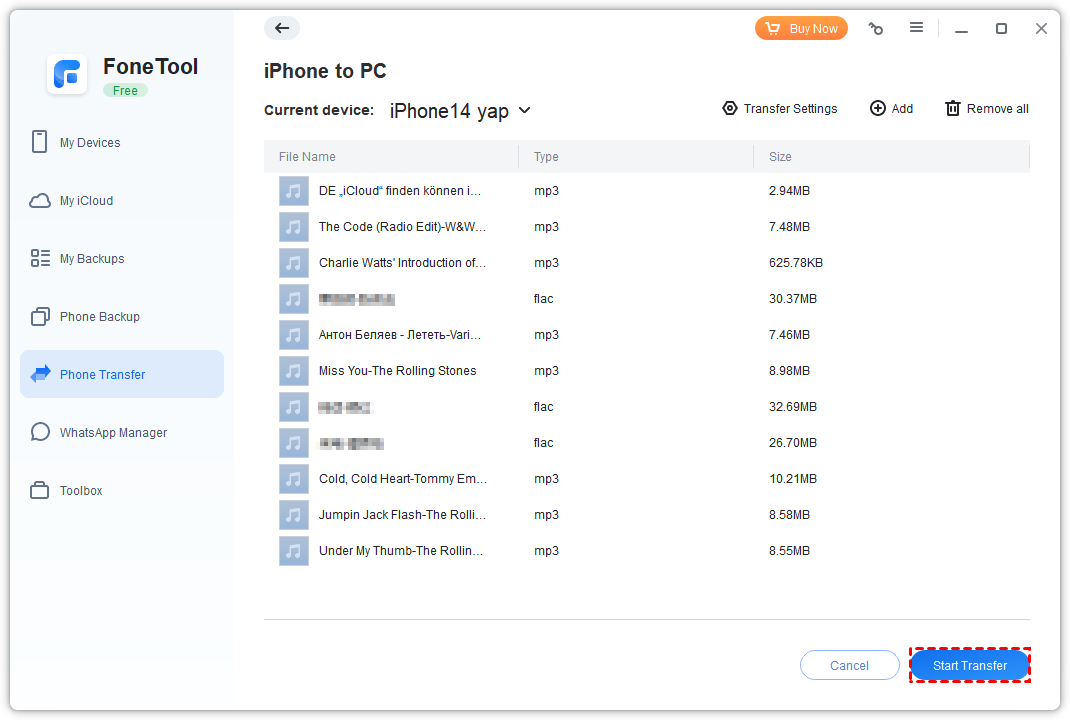Image resolution: width=1070 pixels, height=720 pixels.
Task: Open WhatsApp Manager
Action: [x=113, y=433]
